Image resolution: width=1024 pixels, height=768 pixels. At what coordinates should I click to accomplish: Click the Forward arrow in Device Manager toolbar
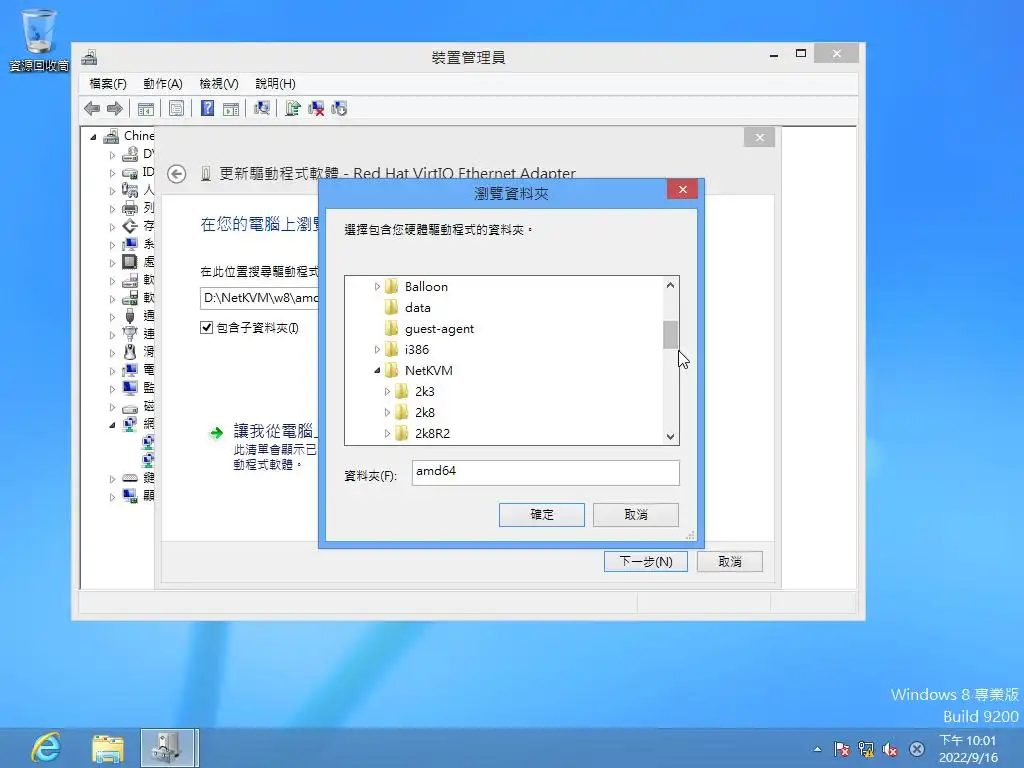click(115, 108)
